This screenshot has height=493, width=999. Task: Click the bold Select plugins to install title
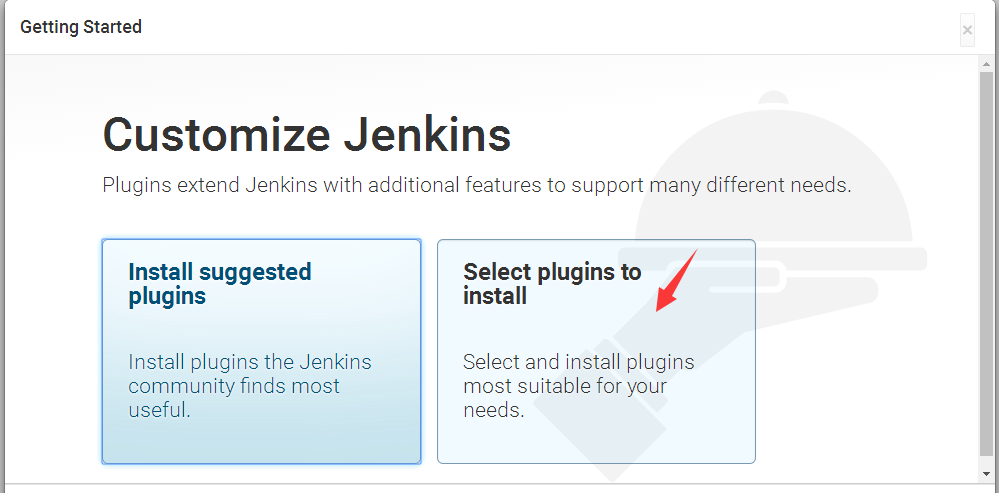(x=552, y=284)
